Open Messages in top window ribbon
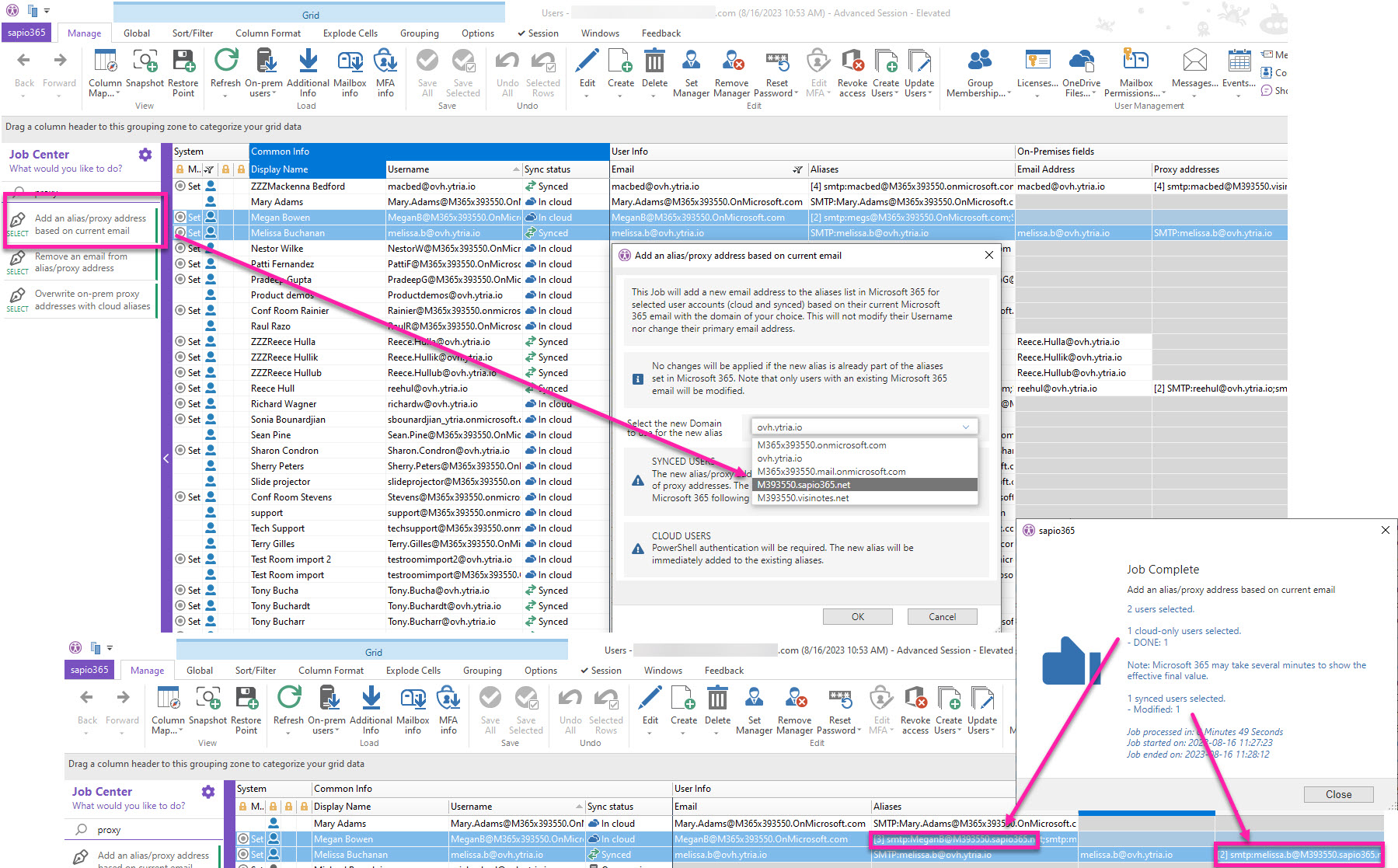This screenshot has width=1398, height=868. 1195,68
